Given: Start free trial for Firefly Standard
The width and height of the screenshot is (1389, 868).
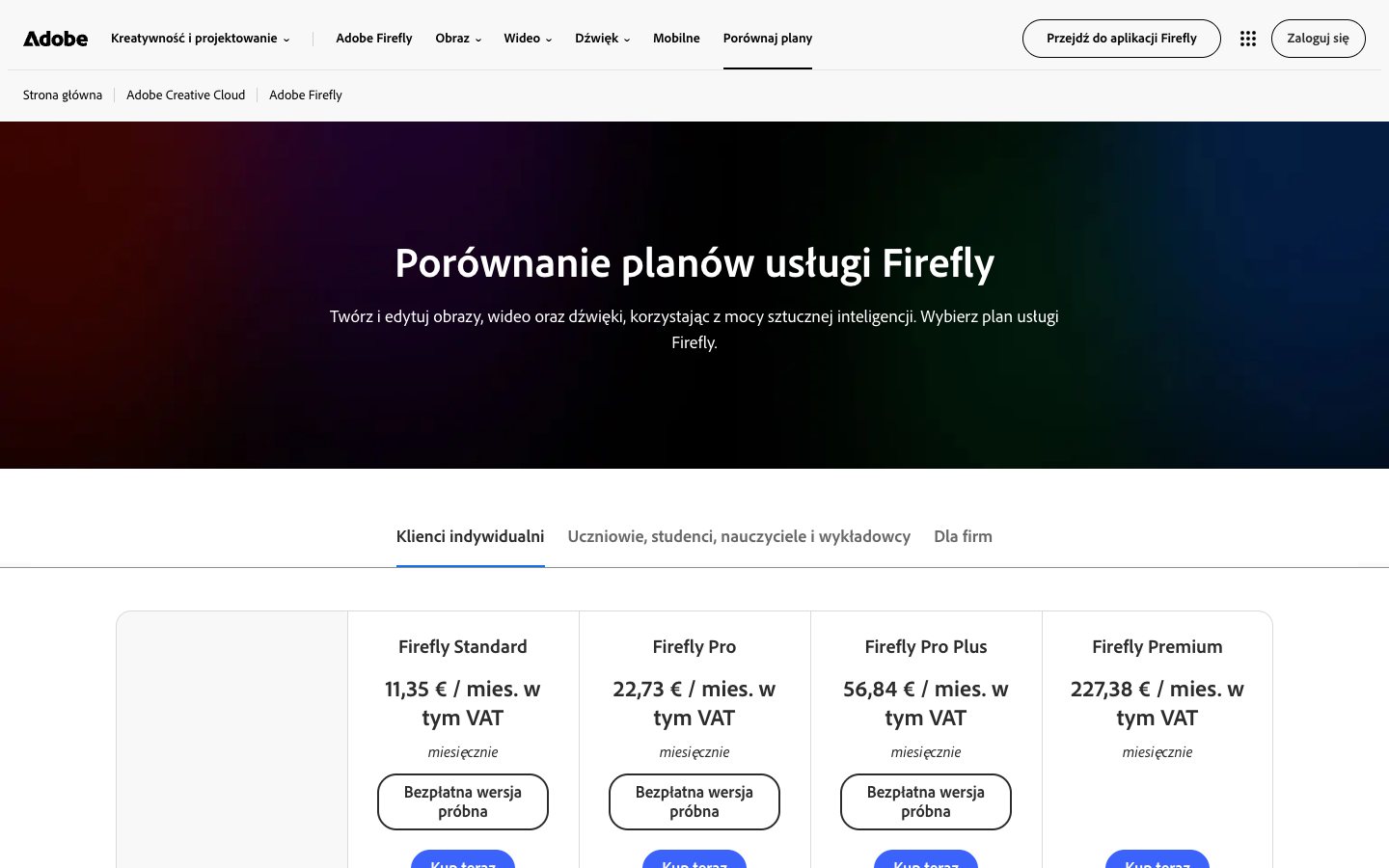Looking at the screenshot, I should pyautogui.click(x=463, y=801).
